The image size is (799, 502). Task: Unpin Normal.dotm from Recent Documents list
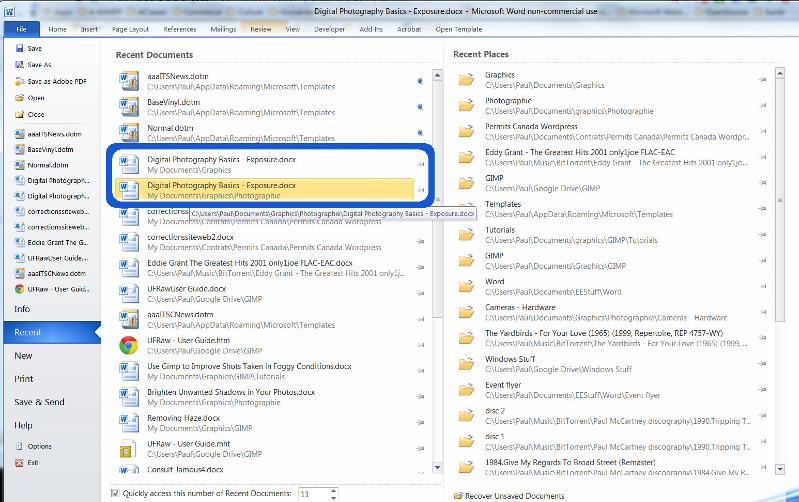420,133
